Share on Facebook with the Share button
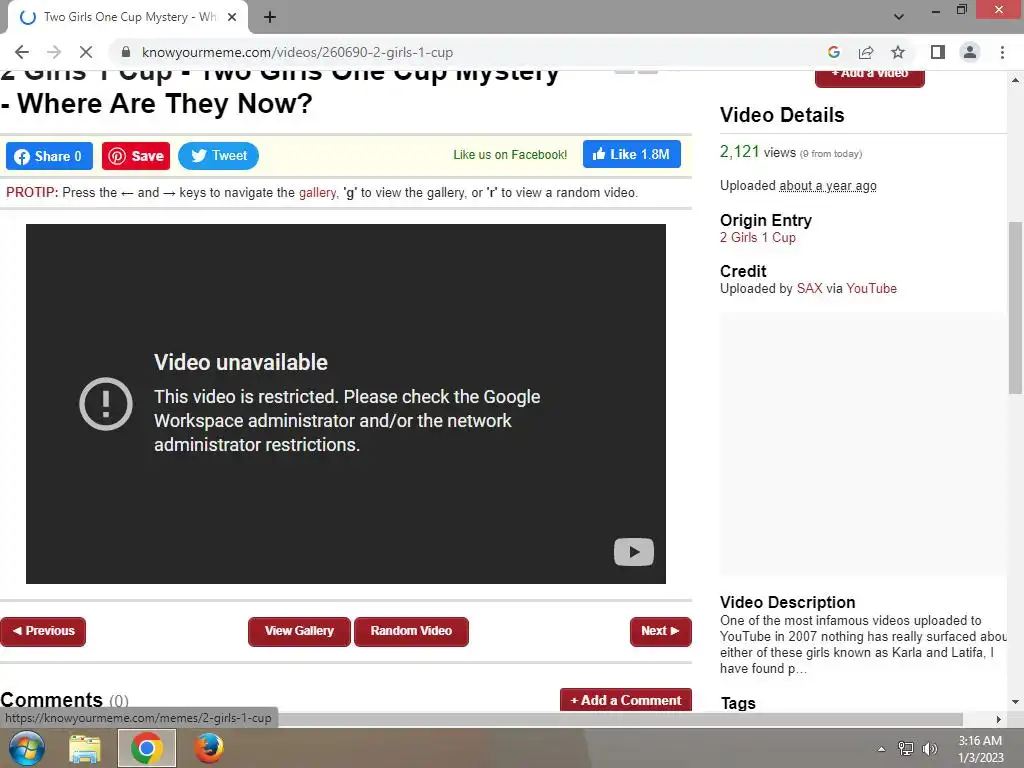This screenshot has height=768, width=1024. [49, 156]
